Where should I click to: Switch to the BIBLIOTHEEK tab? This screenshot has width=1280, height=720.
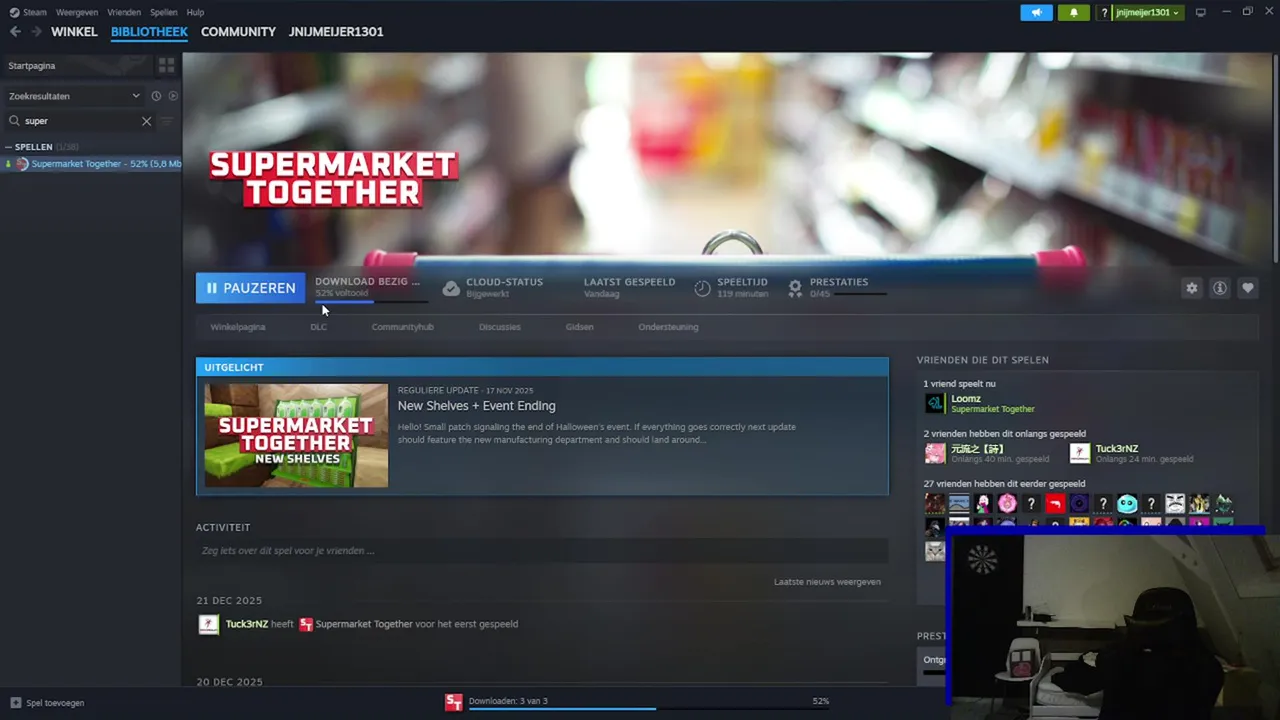point(149,32)
